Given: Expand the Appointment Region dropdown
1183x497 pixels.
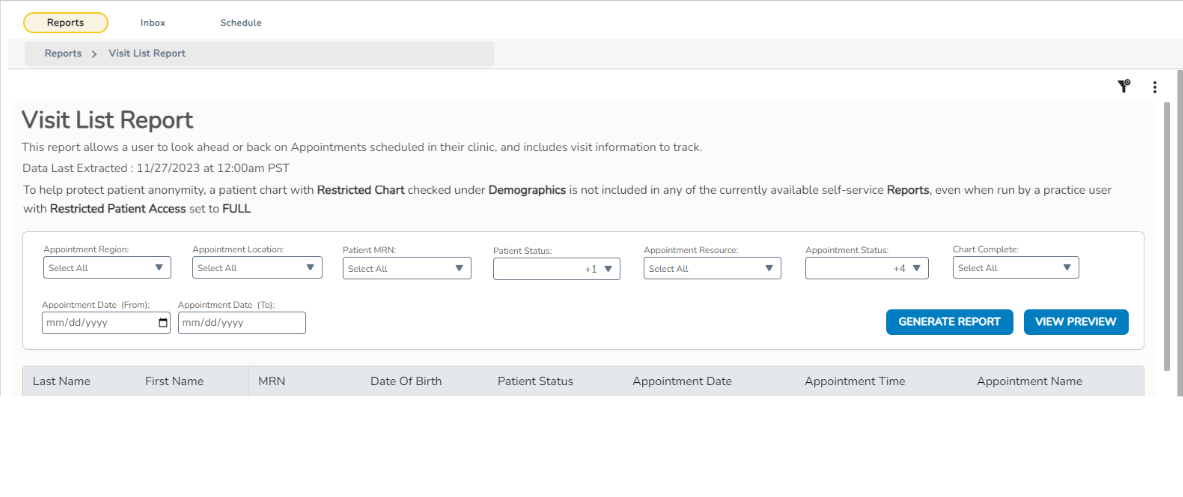Looking at the screenshot, I should coord(107,268).
